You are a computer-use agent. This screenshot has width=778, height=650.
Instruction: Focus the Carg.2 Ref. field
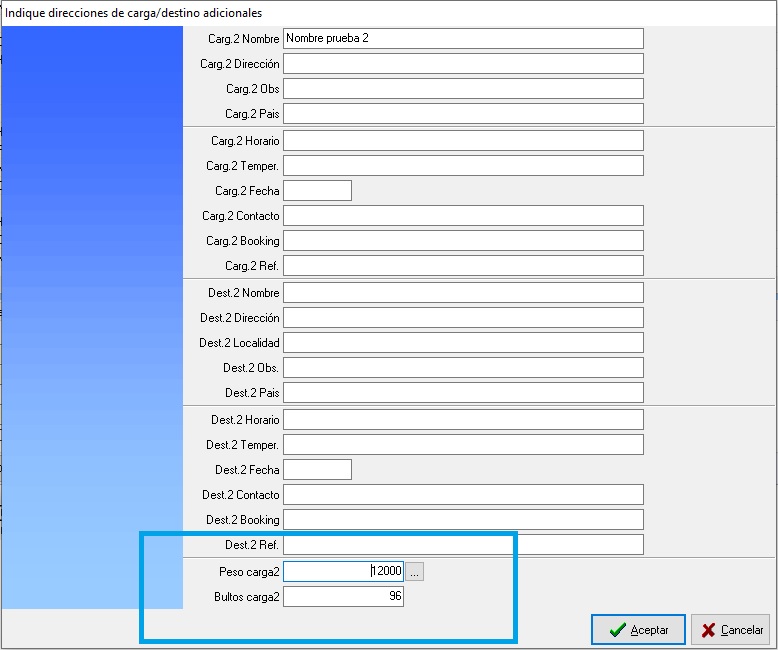(463, 265)
